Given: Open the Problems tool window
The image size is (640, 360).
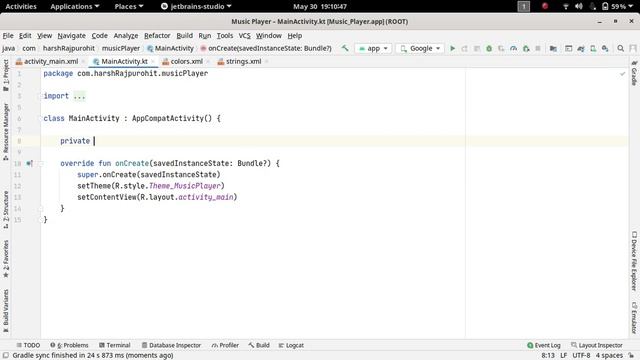Looking at the screenshot, I should pos(69,345).
